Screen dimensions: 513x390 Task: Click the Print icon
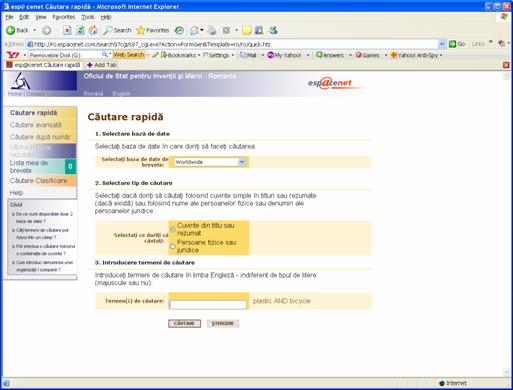tap(211, 31)
